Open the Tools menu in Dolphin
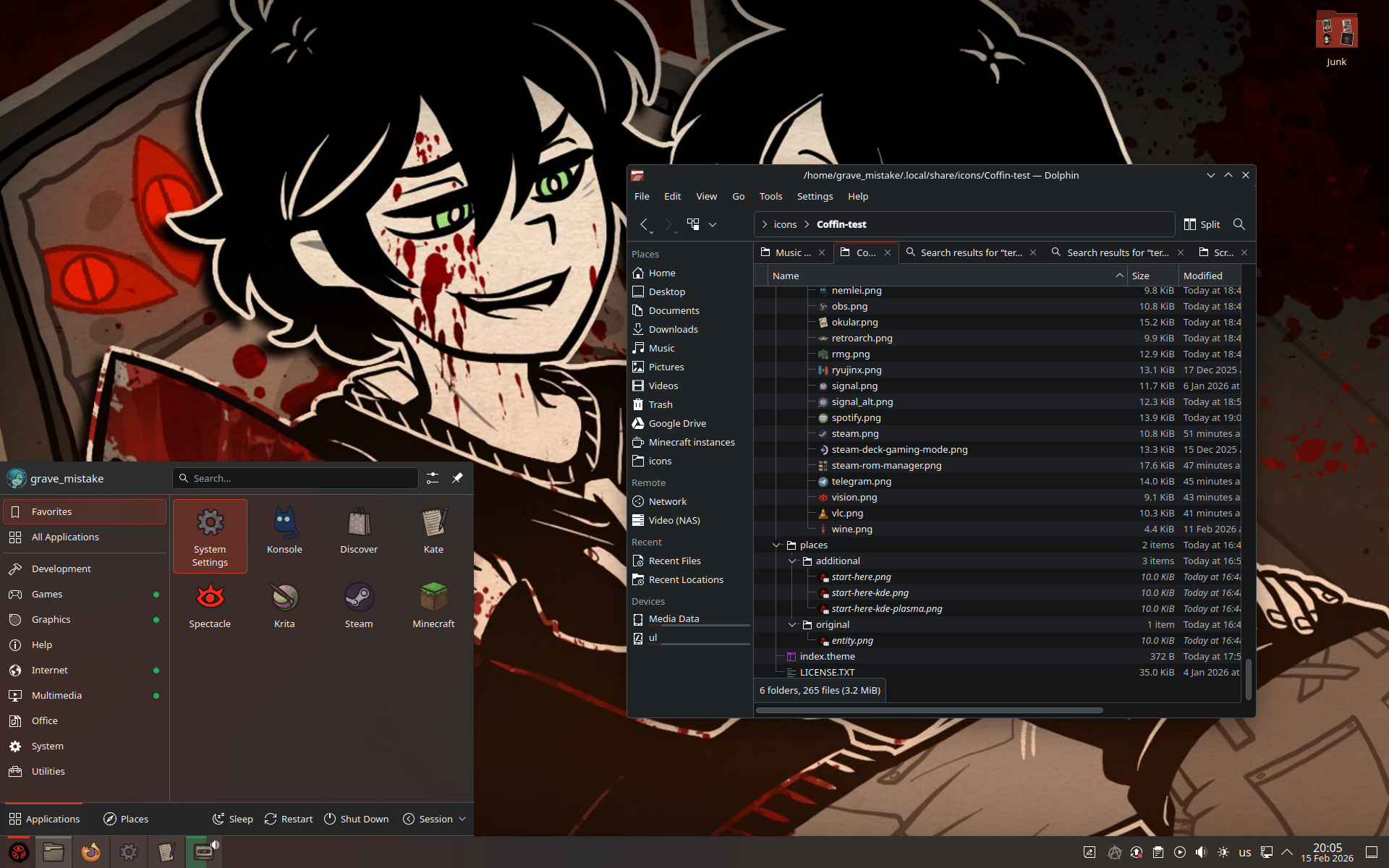Screen dimensions: 1389x868 pyautogui.click(x=770, y=196)
